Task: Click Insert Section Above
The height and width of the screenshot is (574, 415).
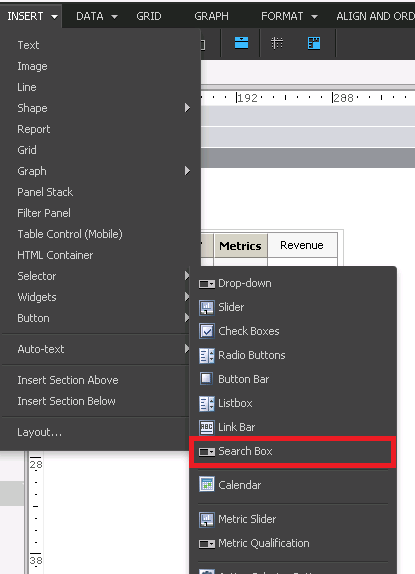Action: [68, 380]
